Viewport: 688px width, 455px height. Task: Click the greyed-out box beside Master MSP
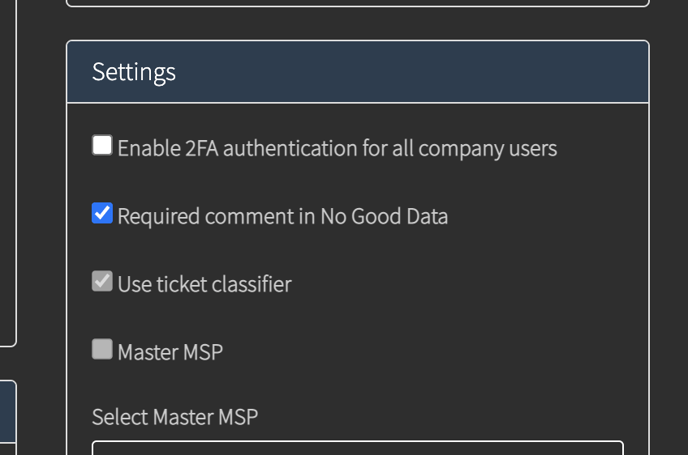pos(102,349)
